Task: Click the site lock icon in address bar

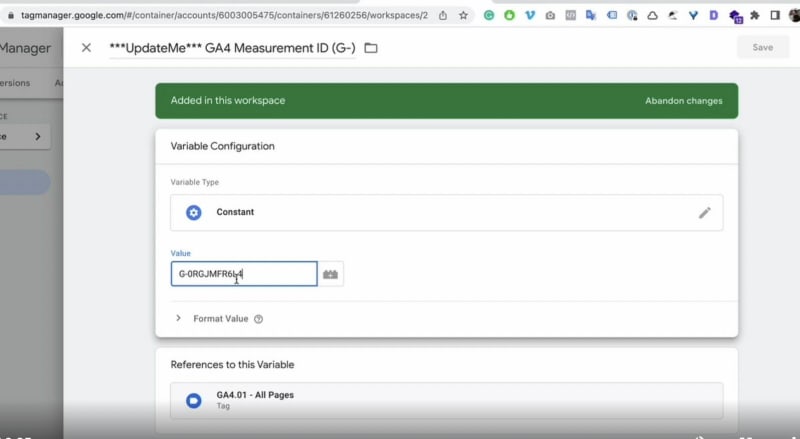Action: pyautogui.click(x=11, y=15)
